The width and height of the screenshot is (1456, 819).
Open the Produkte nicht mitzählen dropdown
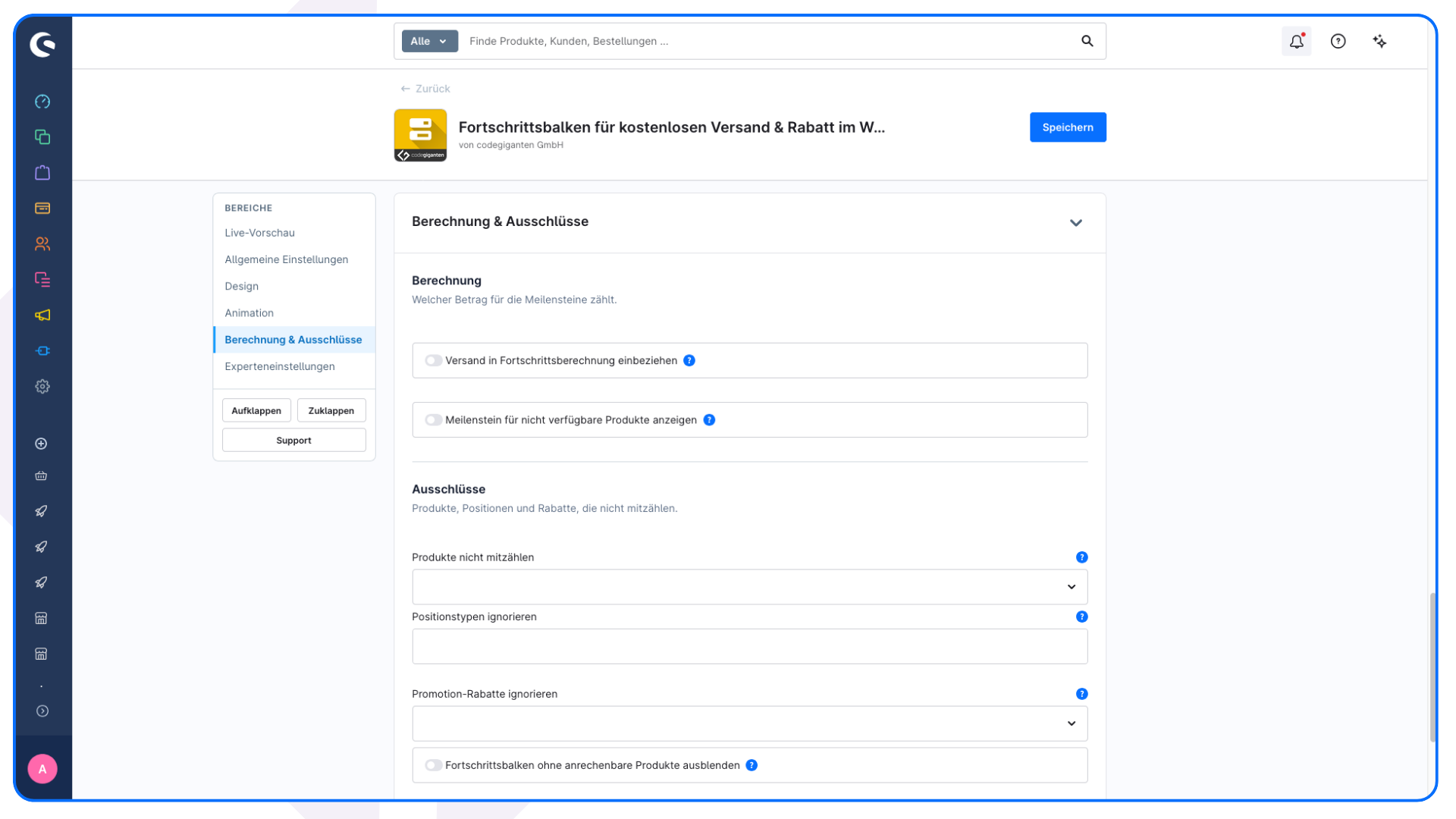click(x=749, y=587)
